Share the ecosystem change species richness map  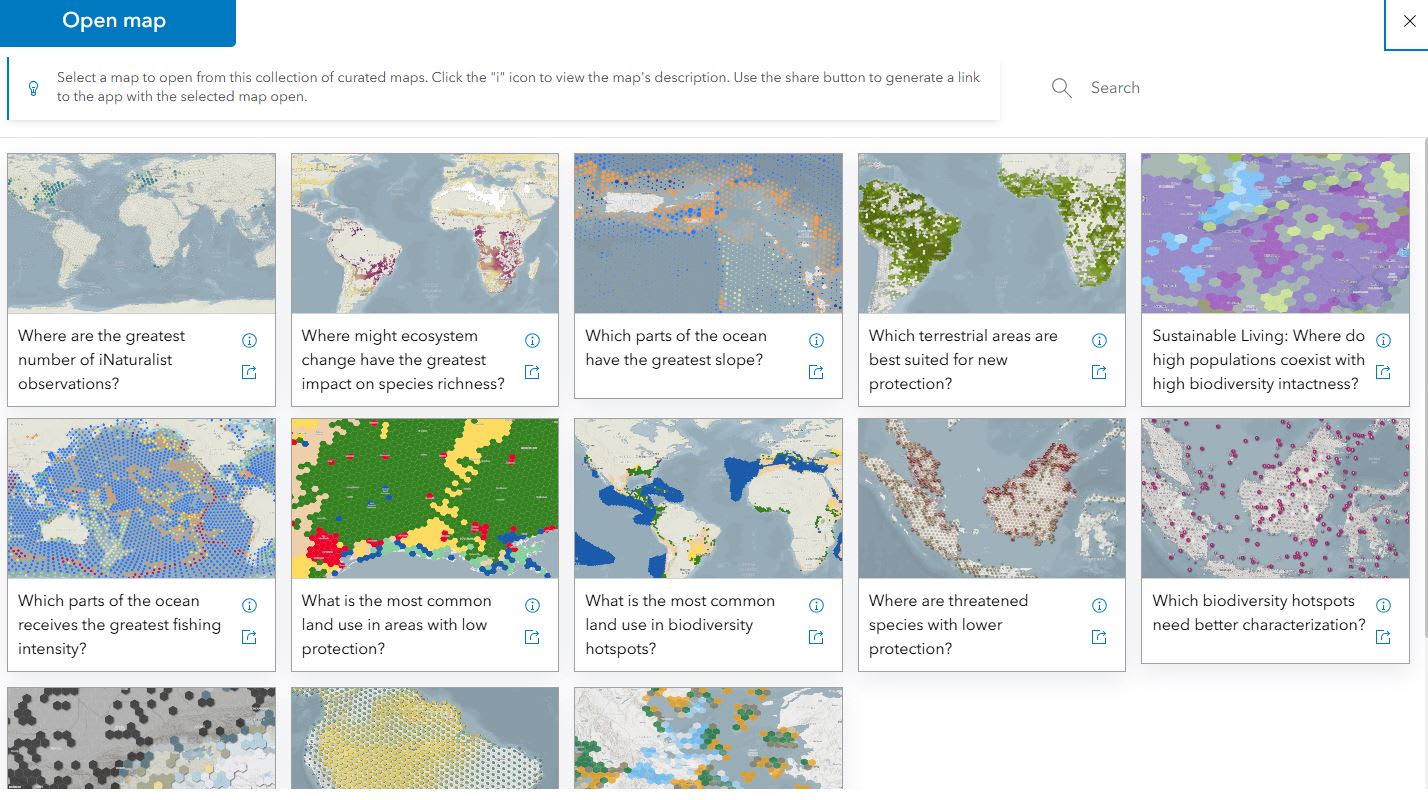coord(532,372)
